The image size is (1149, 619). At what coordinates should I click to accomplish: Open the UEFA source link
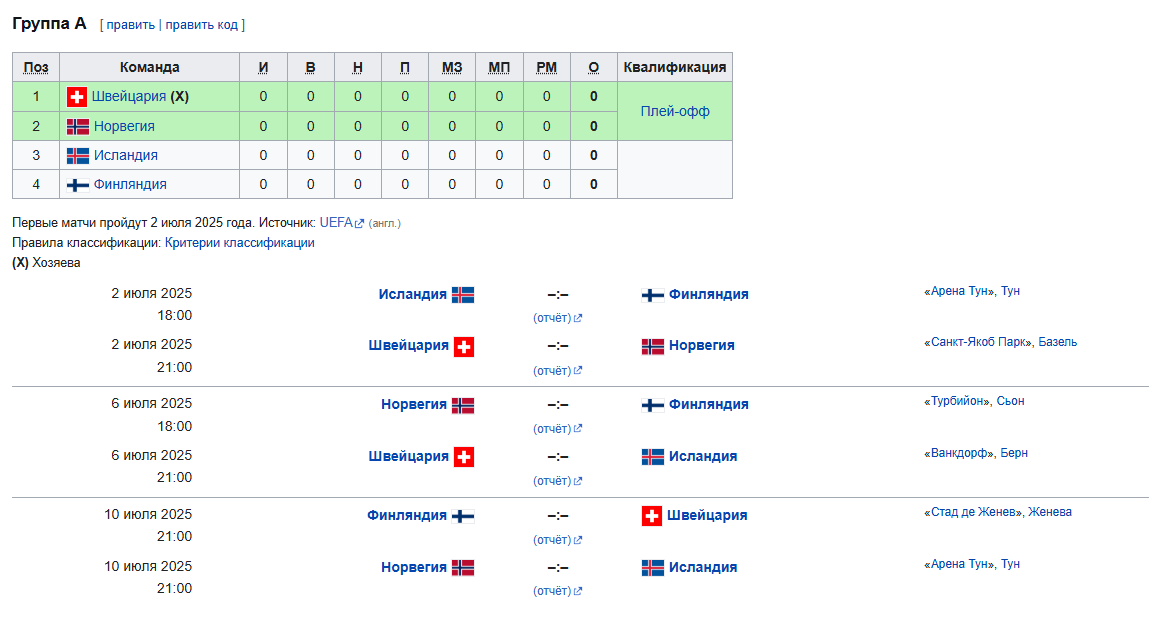coord(336,223)
